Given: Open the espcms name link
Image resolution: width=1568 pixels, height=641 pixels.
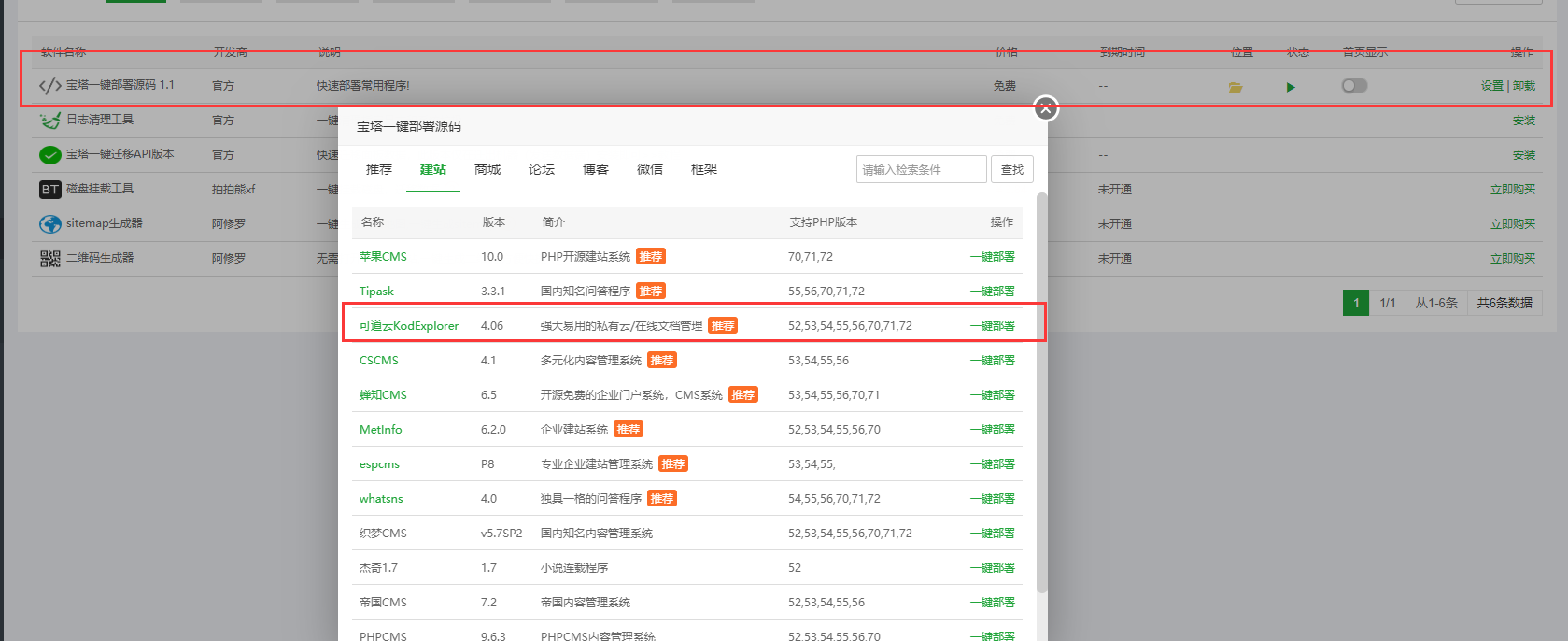Looking at the screenshot, I should [x=379, y=464].
